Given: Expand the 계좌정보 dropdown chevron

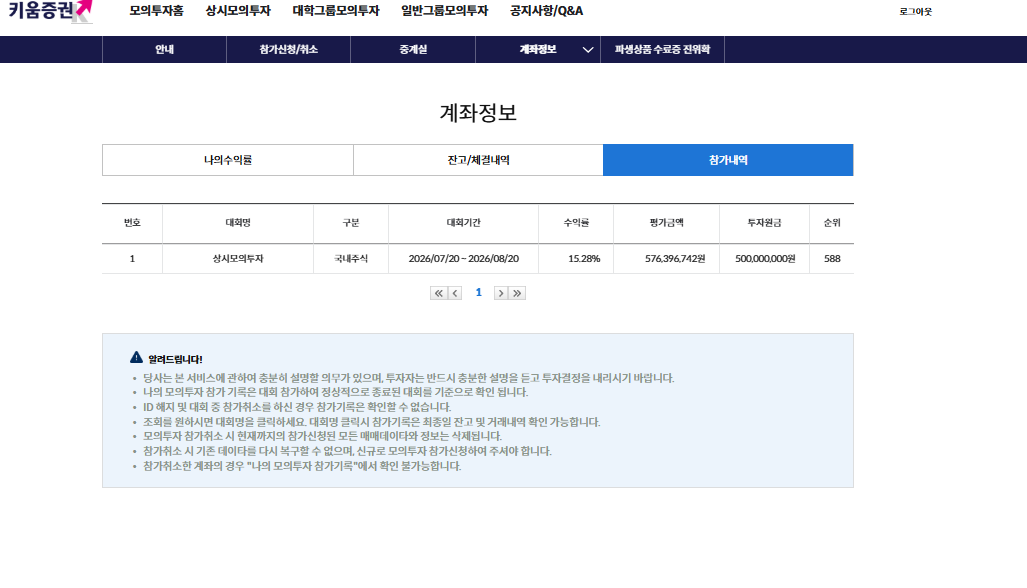Looking at the screenshot, I should click(x=588, y=50).
